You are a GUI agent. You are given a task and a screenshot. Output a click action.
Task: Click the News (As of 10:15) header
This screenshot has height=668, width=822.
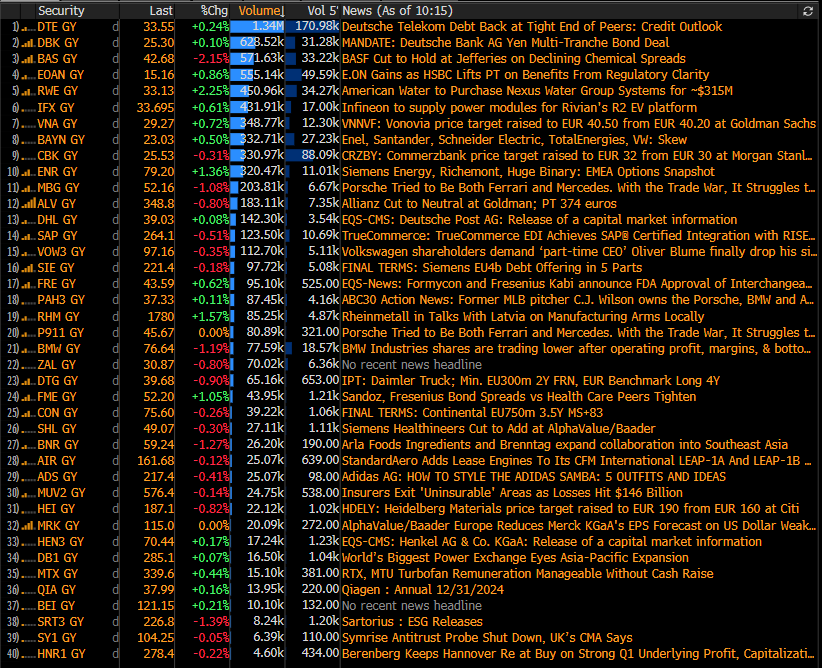pos(397,10)
